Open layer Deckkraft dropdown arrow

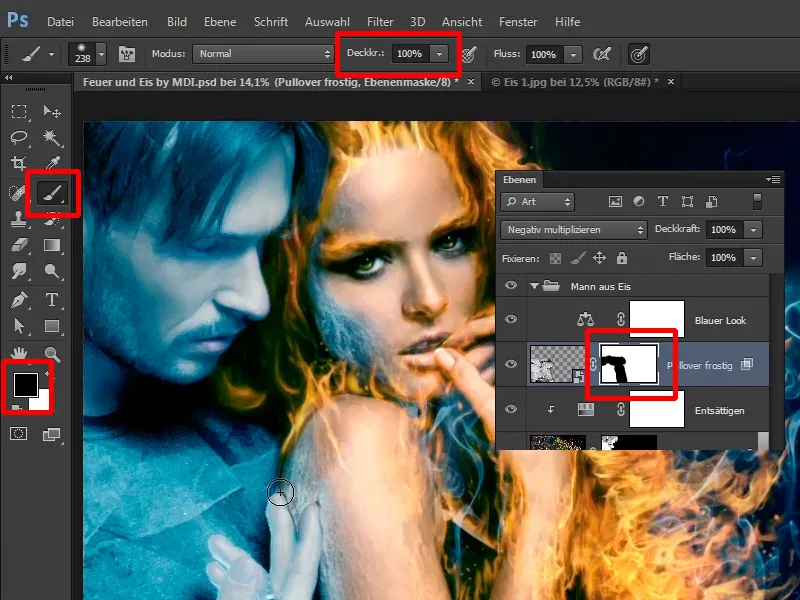[x=753, y=230]
